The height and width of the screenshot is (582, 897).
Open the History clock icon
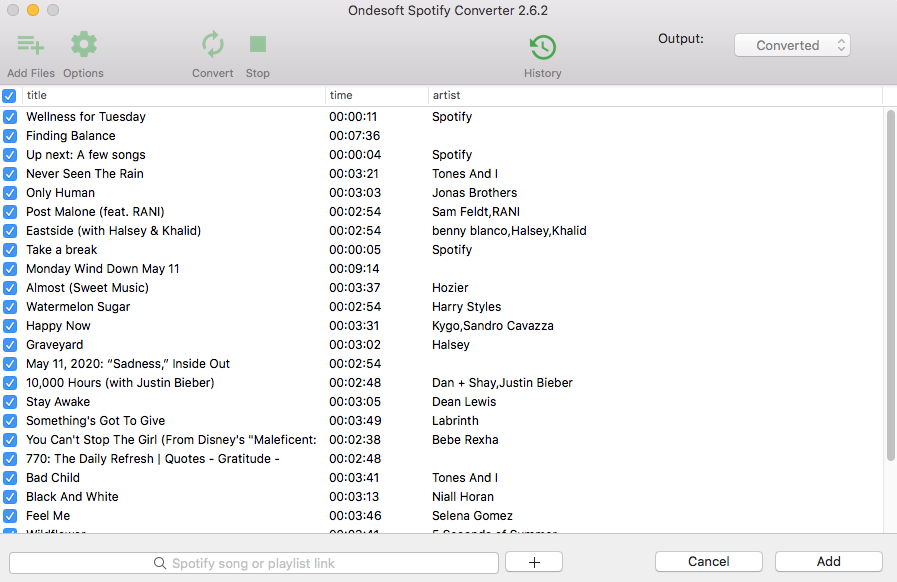click(x=542, y=47)
